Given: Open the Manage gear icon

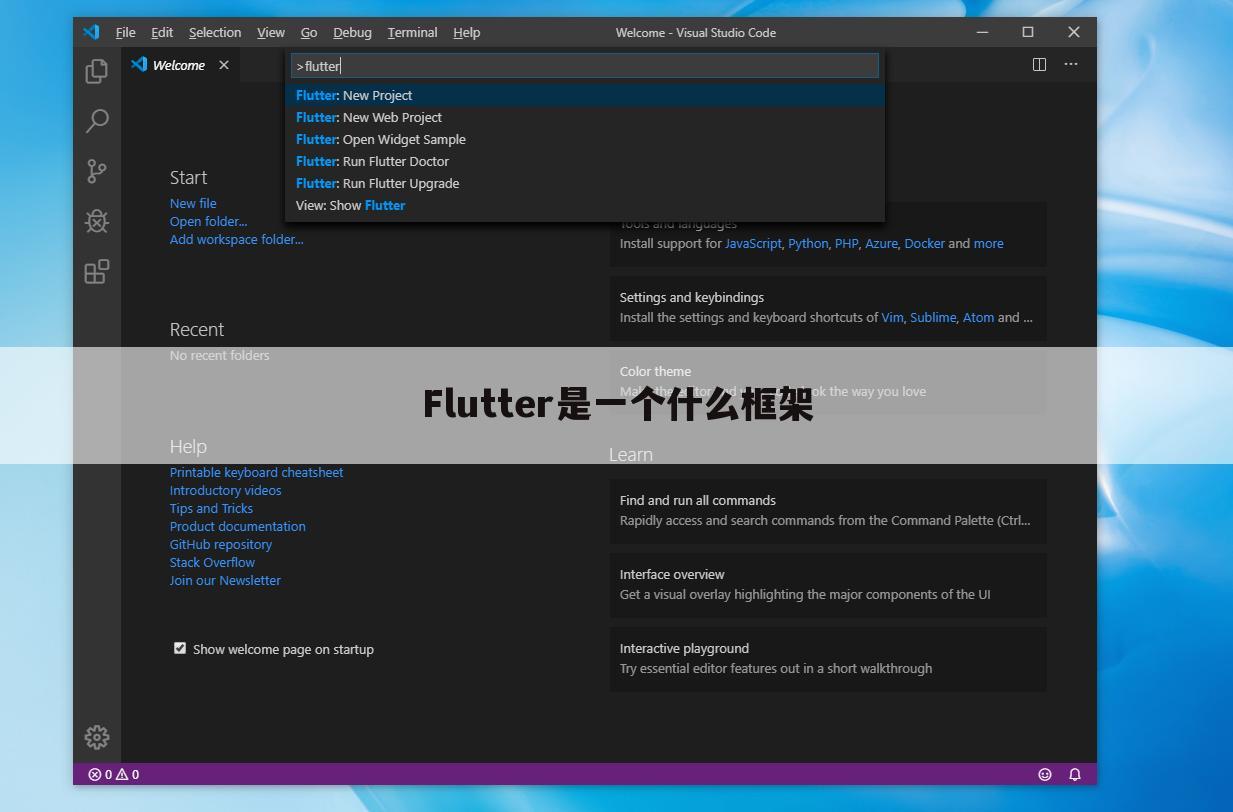Looking at the screenshot, I should pyautogui.click(x=97, y=737).
